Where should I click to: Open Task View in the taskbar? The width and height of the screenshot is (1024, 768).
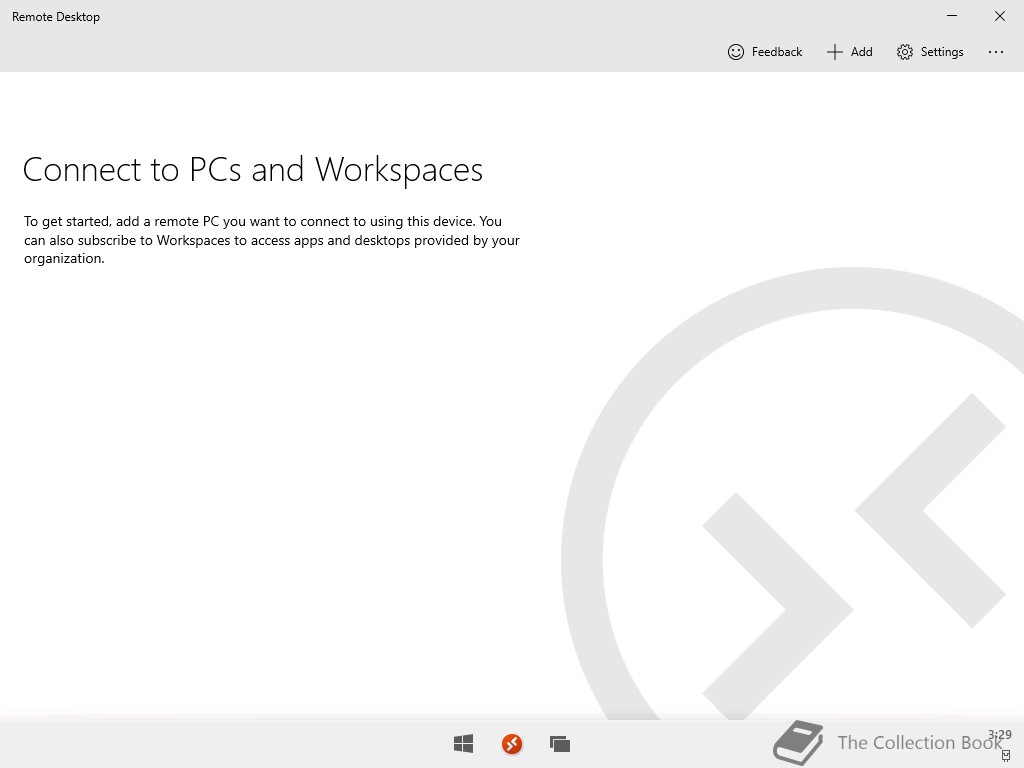tap(560, 744)
